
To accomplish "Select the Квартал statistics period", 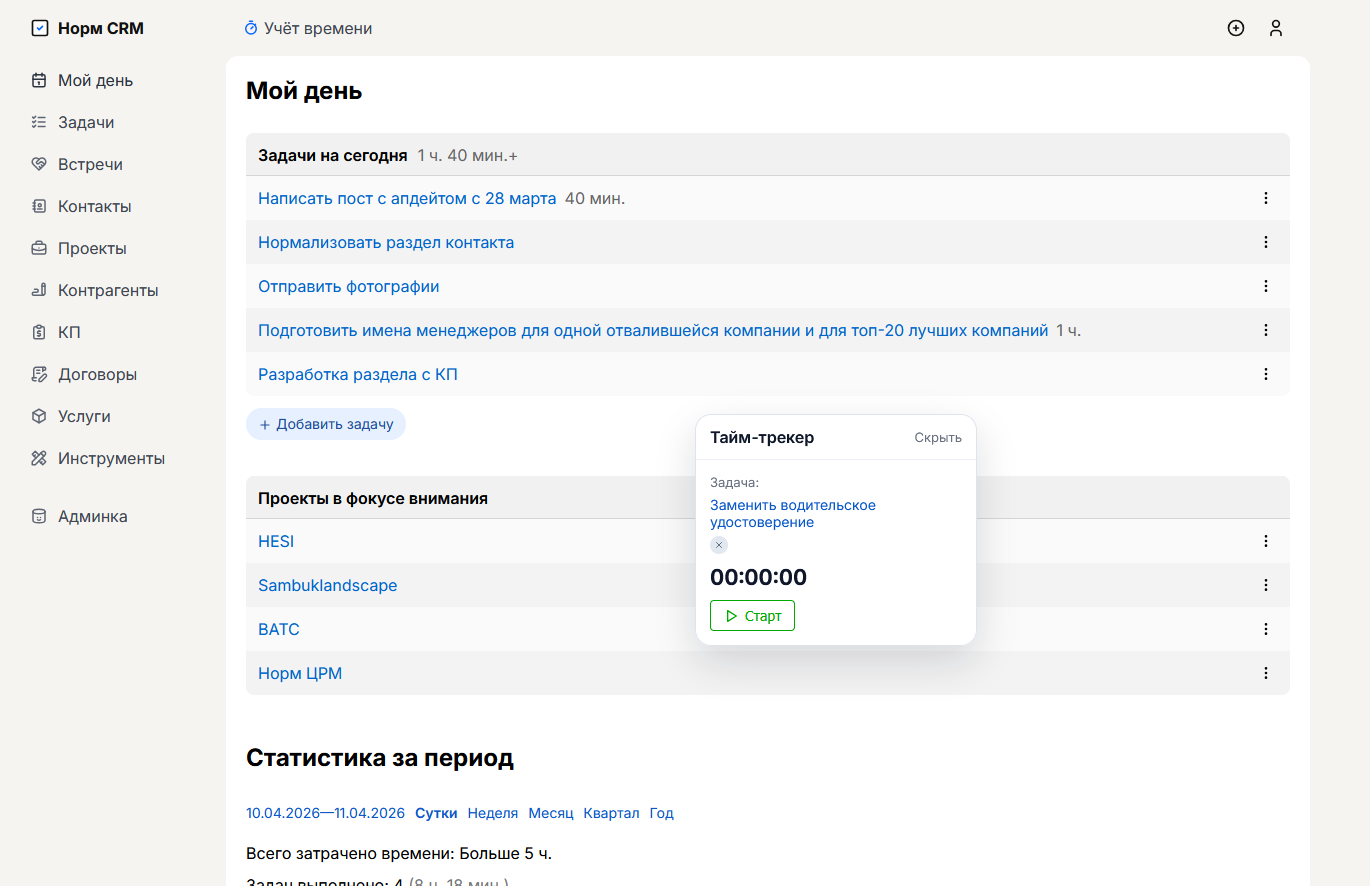I will pyautogui.click(x=611, y=813).
